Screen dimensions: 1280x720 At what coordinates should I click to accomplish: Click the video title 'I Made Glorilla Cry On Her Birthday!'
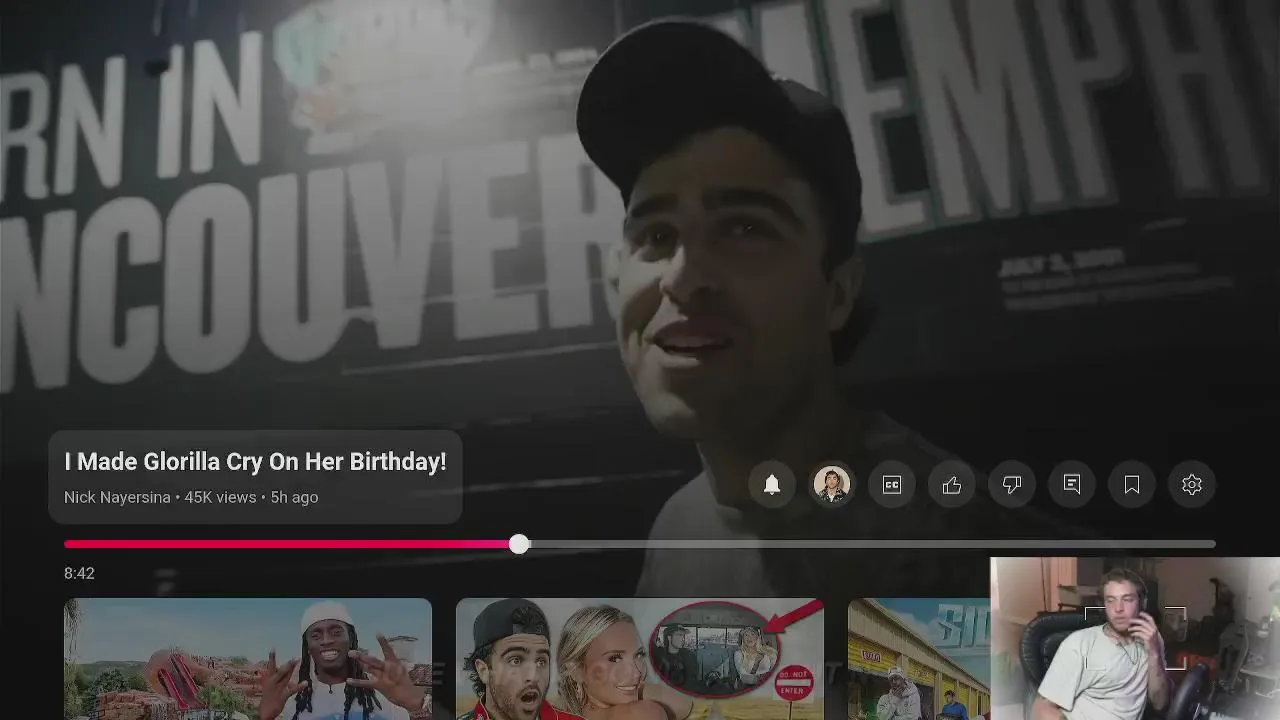[255, 462]
